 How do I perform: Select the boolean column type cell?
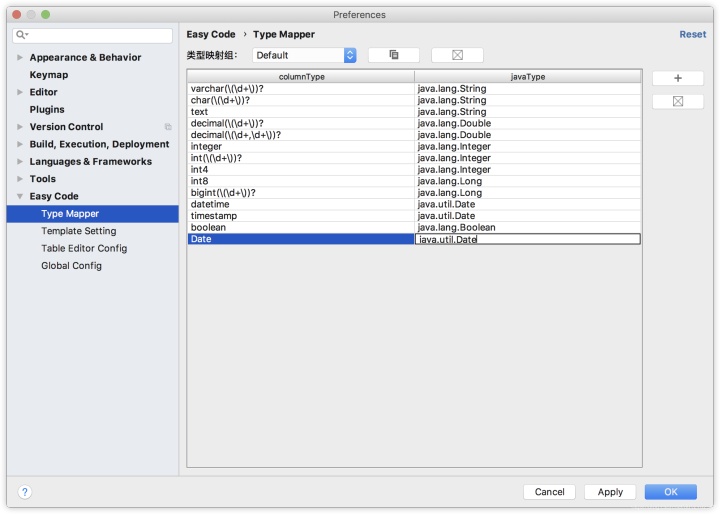click(x=301, y=227)
